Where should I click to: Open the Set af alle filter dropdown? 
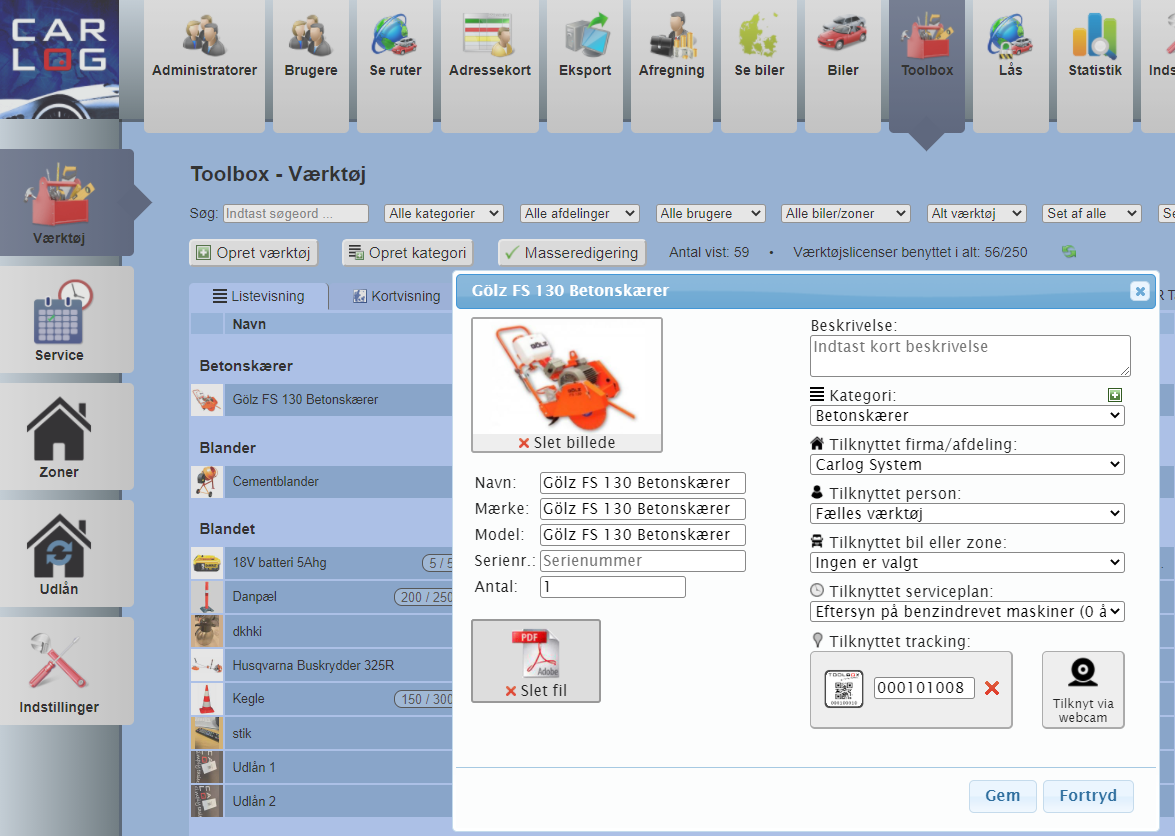coord(1092,213)
